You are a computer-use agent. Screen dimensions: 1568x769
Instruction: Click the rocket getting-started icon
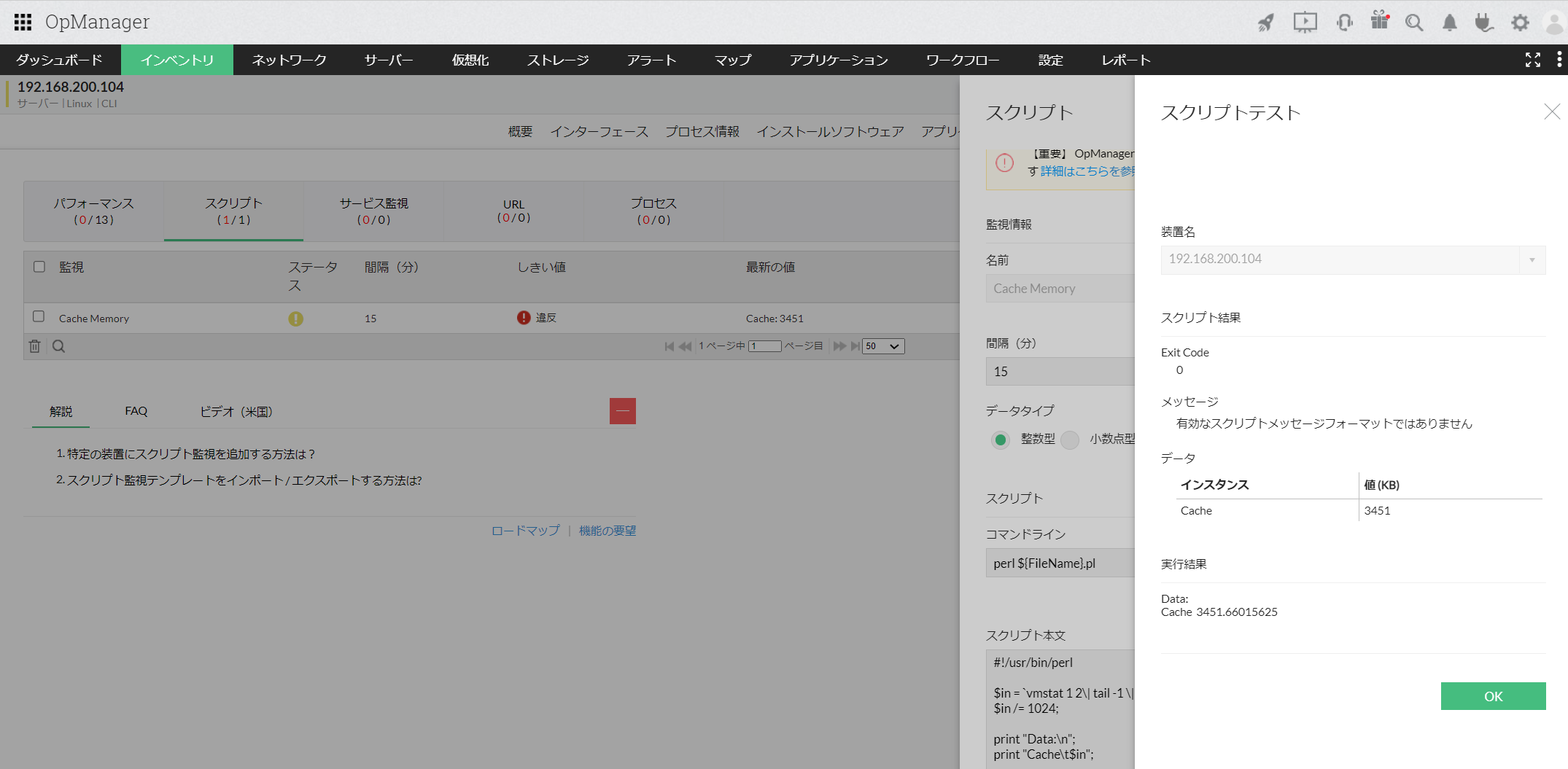coord(1266,22)
